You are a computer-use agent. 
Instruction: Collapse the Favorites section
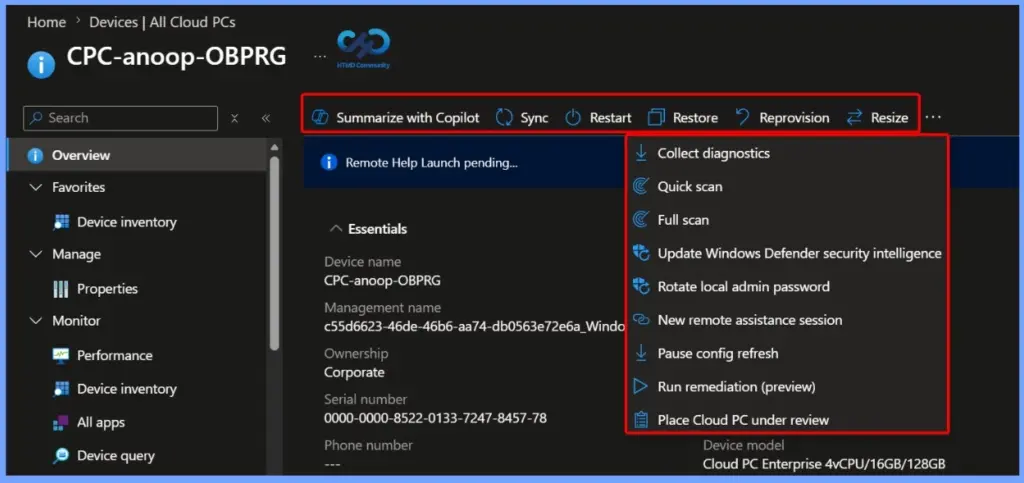[36, 187]
